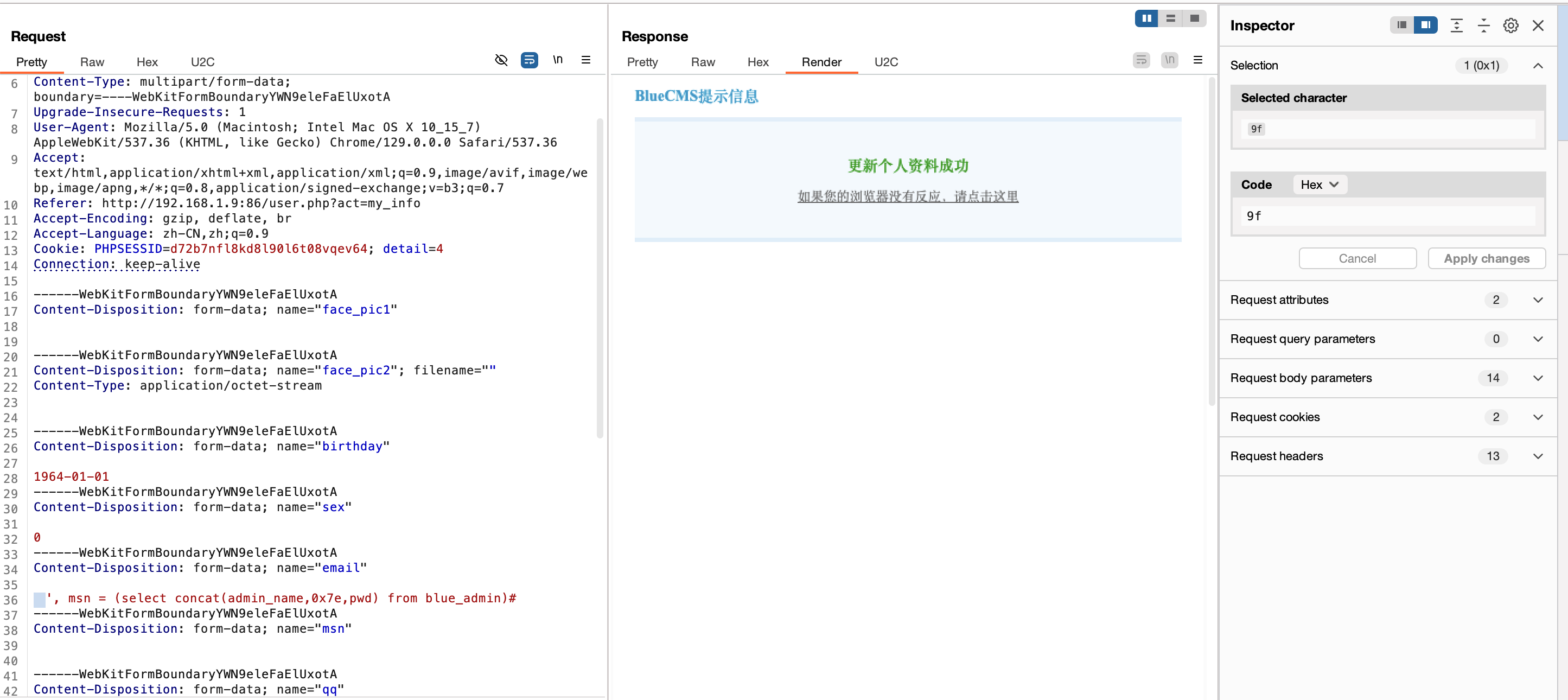1568x700 pixels.
Task: Select side-by-side split layout icon
Action: coord(1146,18)
